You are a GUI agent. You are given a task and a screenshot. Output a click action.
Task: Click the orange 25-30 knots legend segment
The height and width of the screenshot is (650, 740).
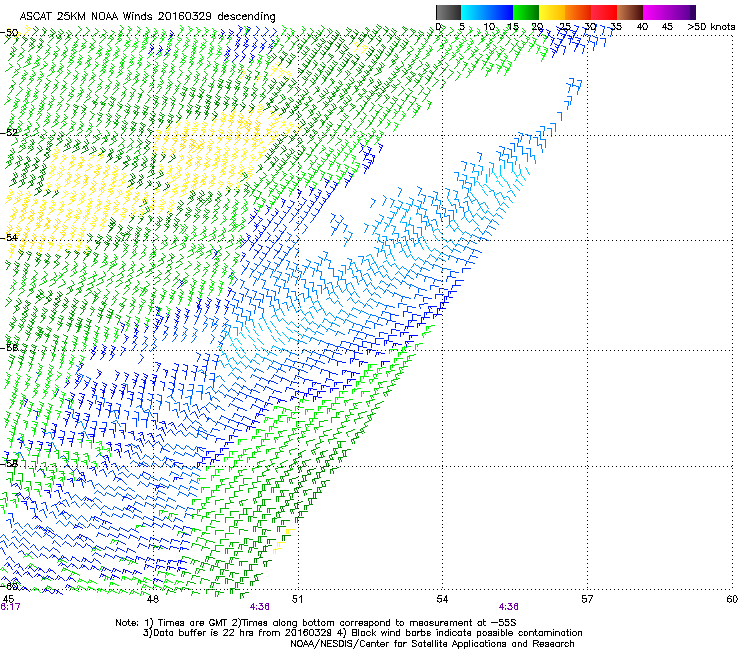click(578, 12)
